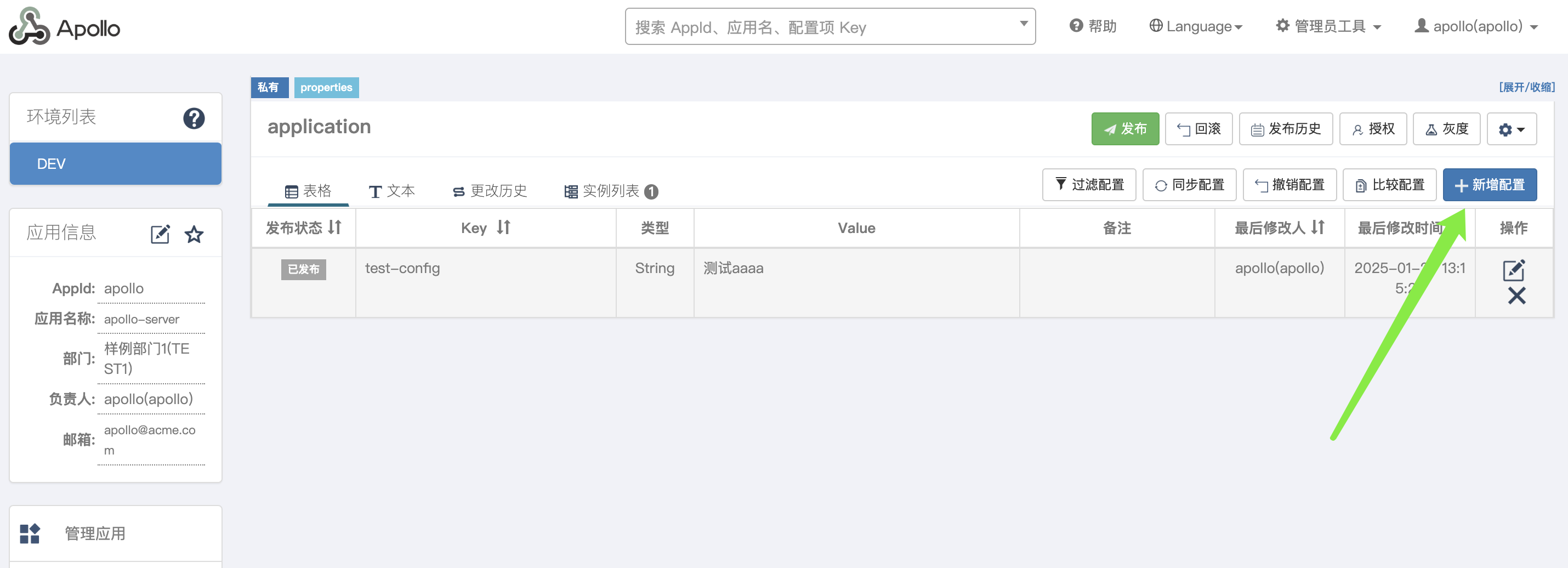Click the 私有 label tag
The height and width of the screenshot is (568, 1568).
269,87
